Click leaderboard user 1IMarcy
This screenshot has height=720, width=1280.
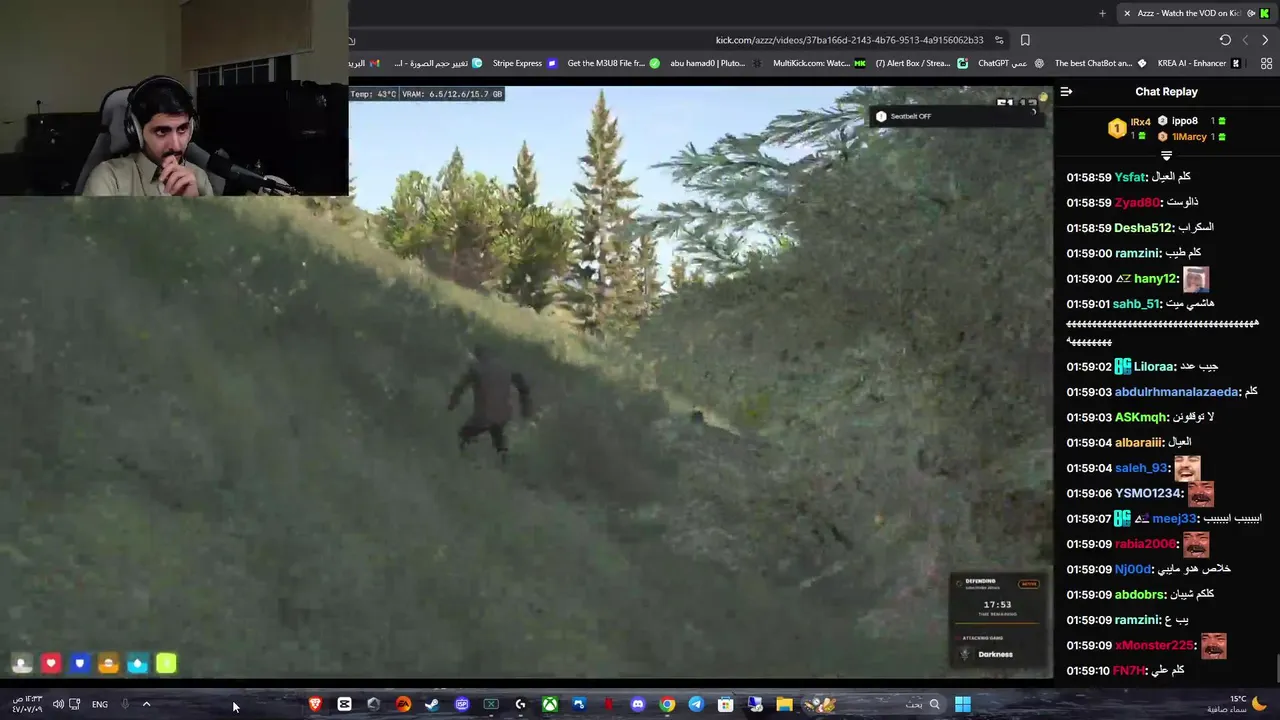click(1189, 136)
